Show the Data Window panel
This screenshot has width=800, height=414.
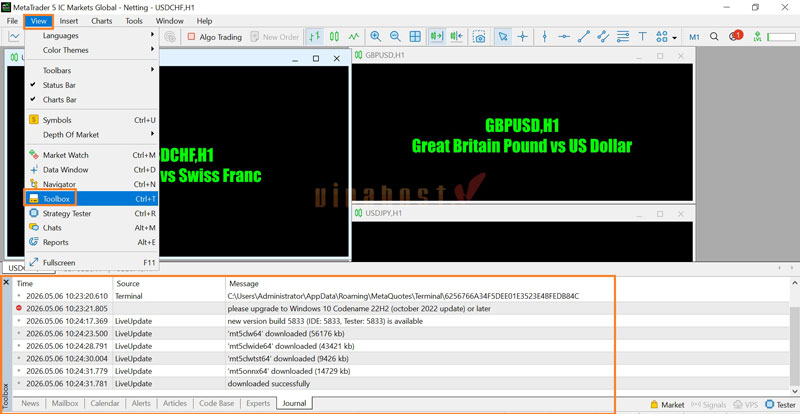(92, 169)
